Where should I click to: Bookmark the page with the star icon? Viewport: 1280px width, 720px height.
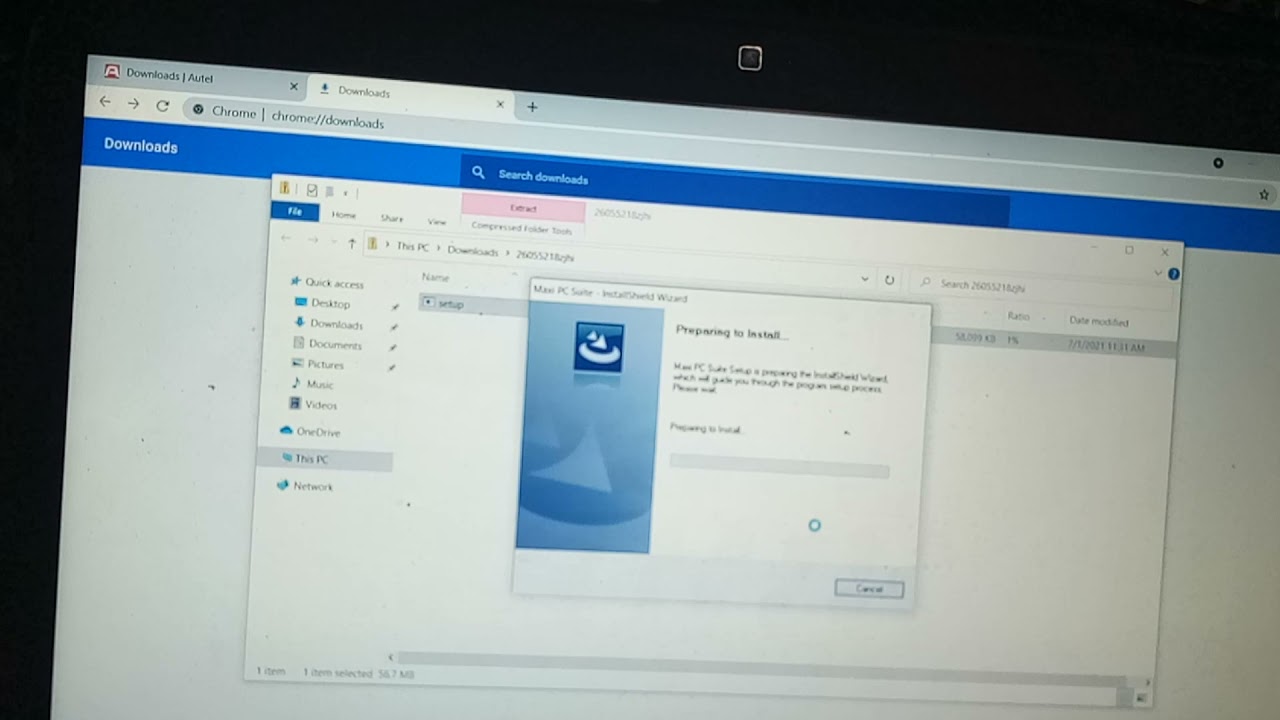coord(1264,194)
